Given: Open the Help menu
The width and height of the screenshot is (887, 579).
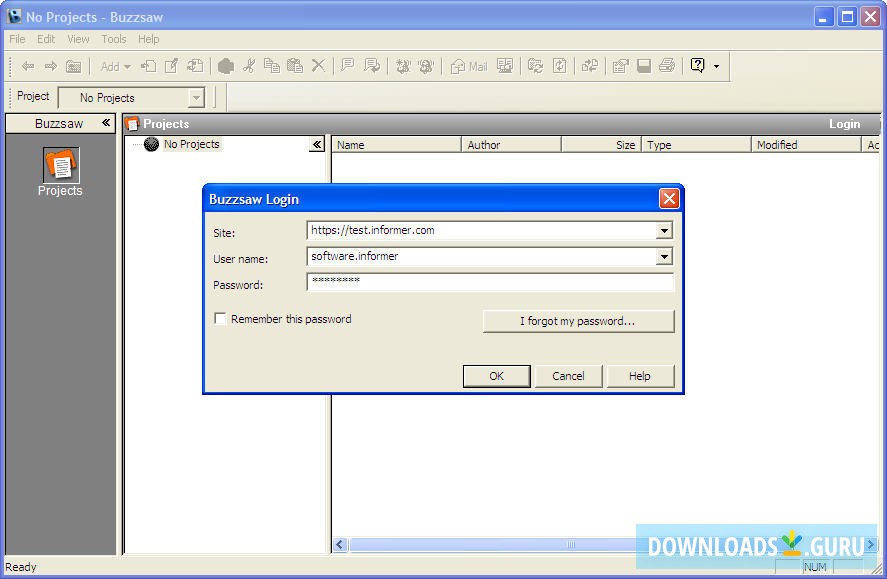Looking at the screenshot, I should (x=148, y=39).
